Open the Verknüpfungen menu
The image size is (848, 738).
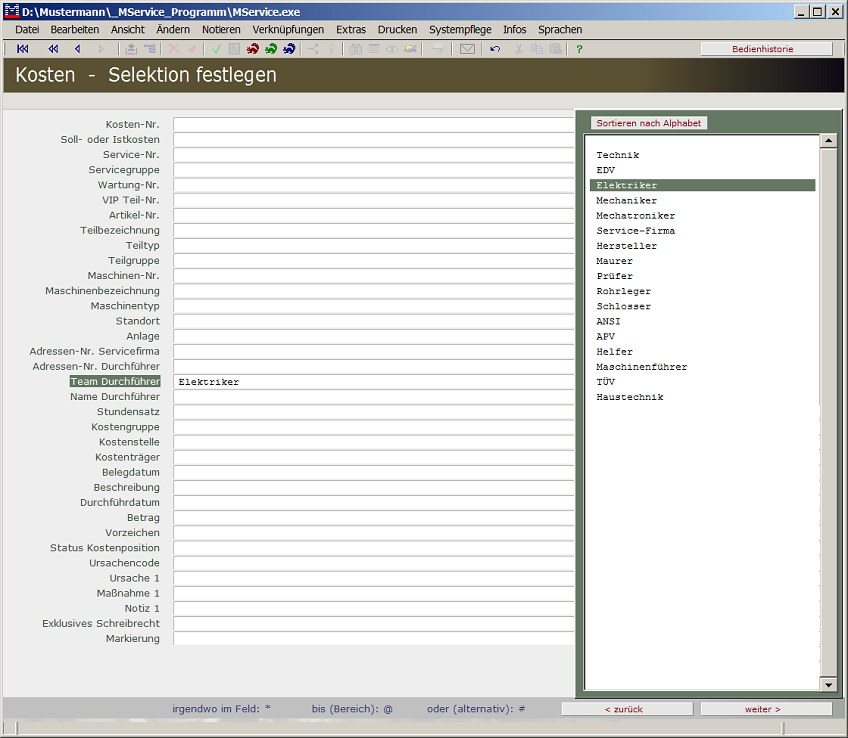pyautogui.click(x=288, y=30)
